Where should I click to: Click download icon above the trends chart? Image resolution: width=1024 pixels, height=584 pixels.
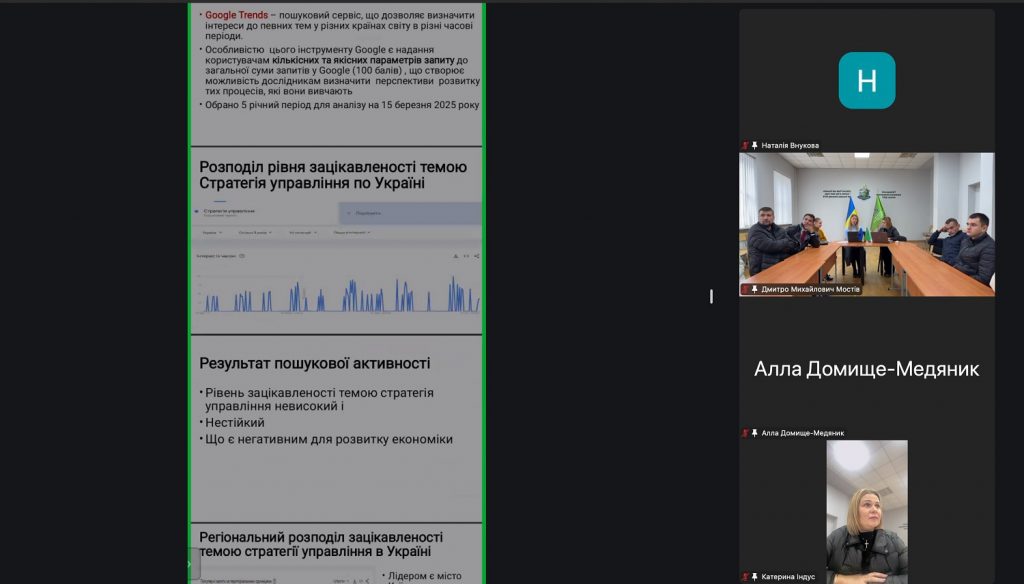pyautogui.click(x=455, y=256)
